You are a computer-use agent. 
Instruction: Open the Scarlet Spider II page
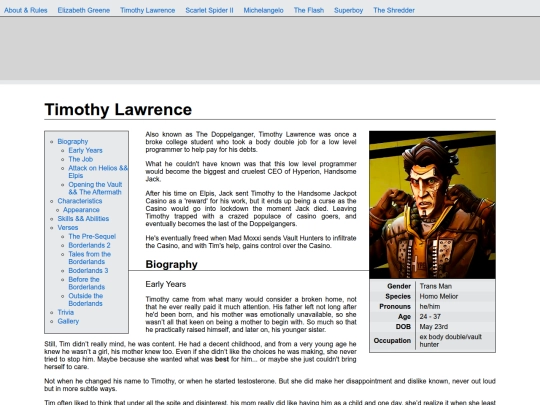coord(209,10)
